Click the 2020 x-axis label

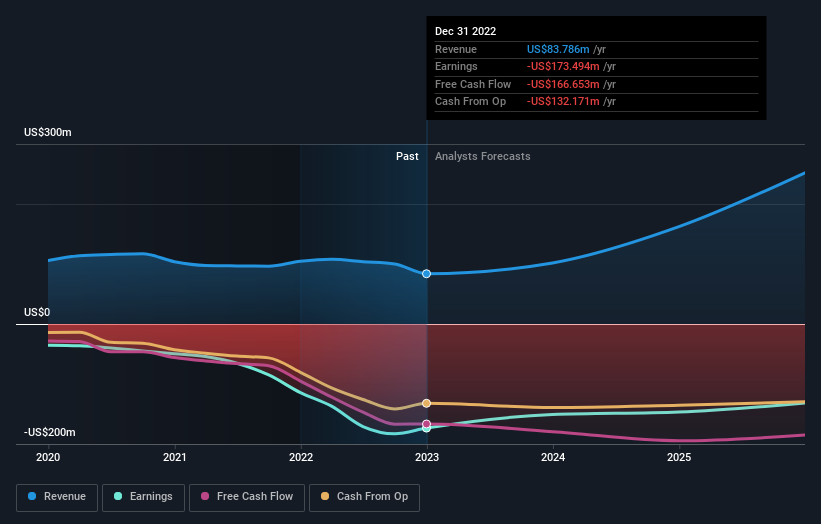(48, 457)
